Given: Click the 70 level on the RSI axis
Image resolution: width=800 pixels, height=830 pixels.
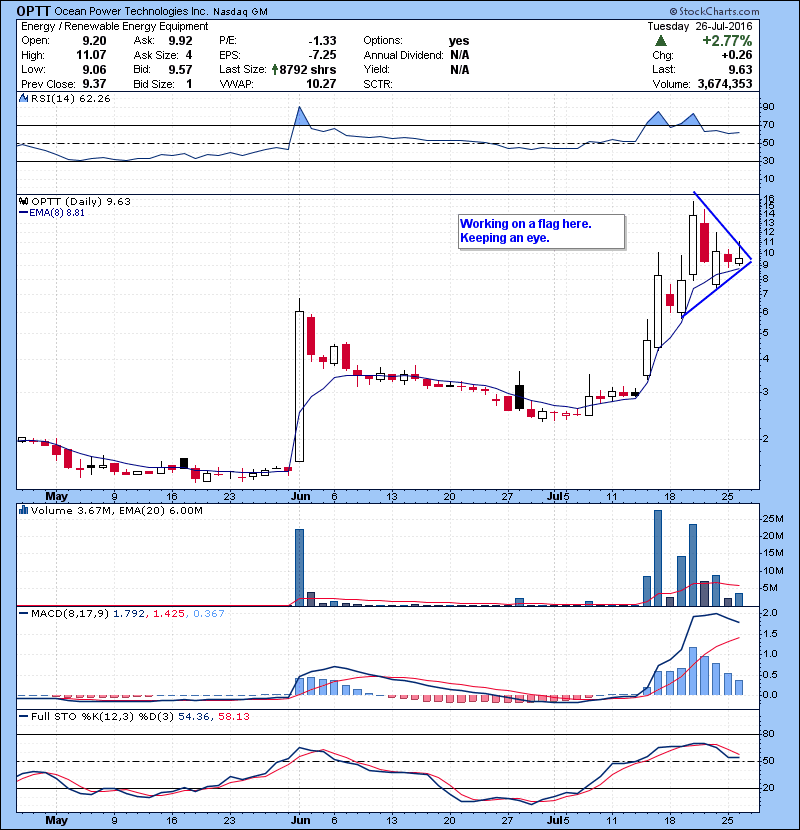Looking at the screenshot, I should tap(768, 125).
